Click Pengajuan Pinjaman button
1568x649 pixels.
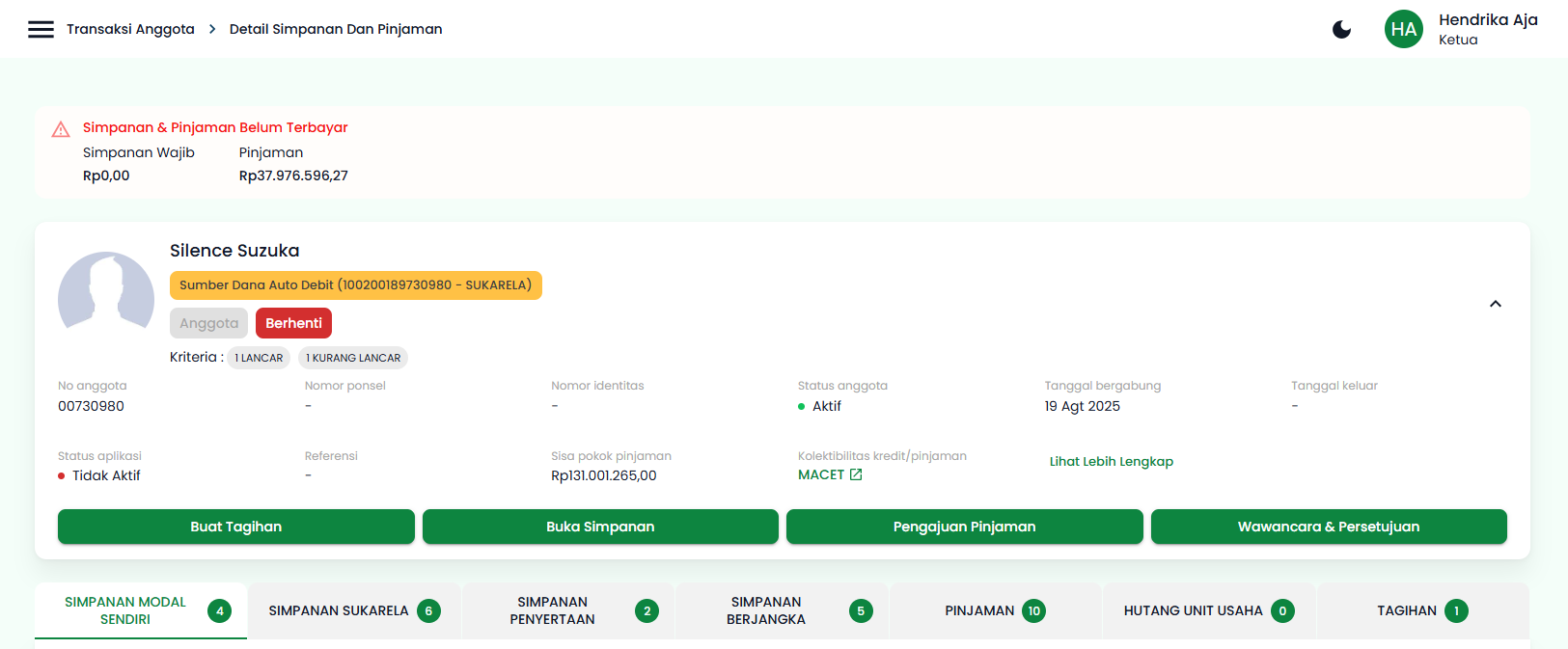[964, 527]
